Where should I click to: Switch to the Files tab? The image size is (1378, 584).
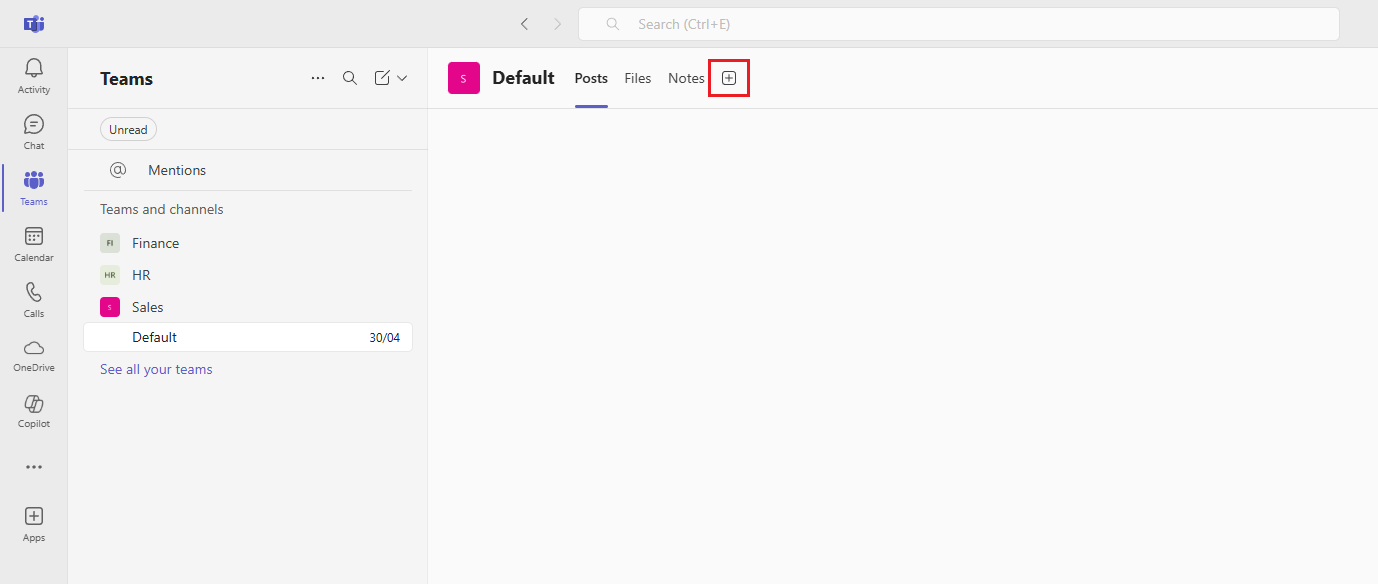click(638, 78)
